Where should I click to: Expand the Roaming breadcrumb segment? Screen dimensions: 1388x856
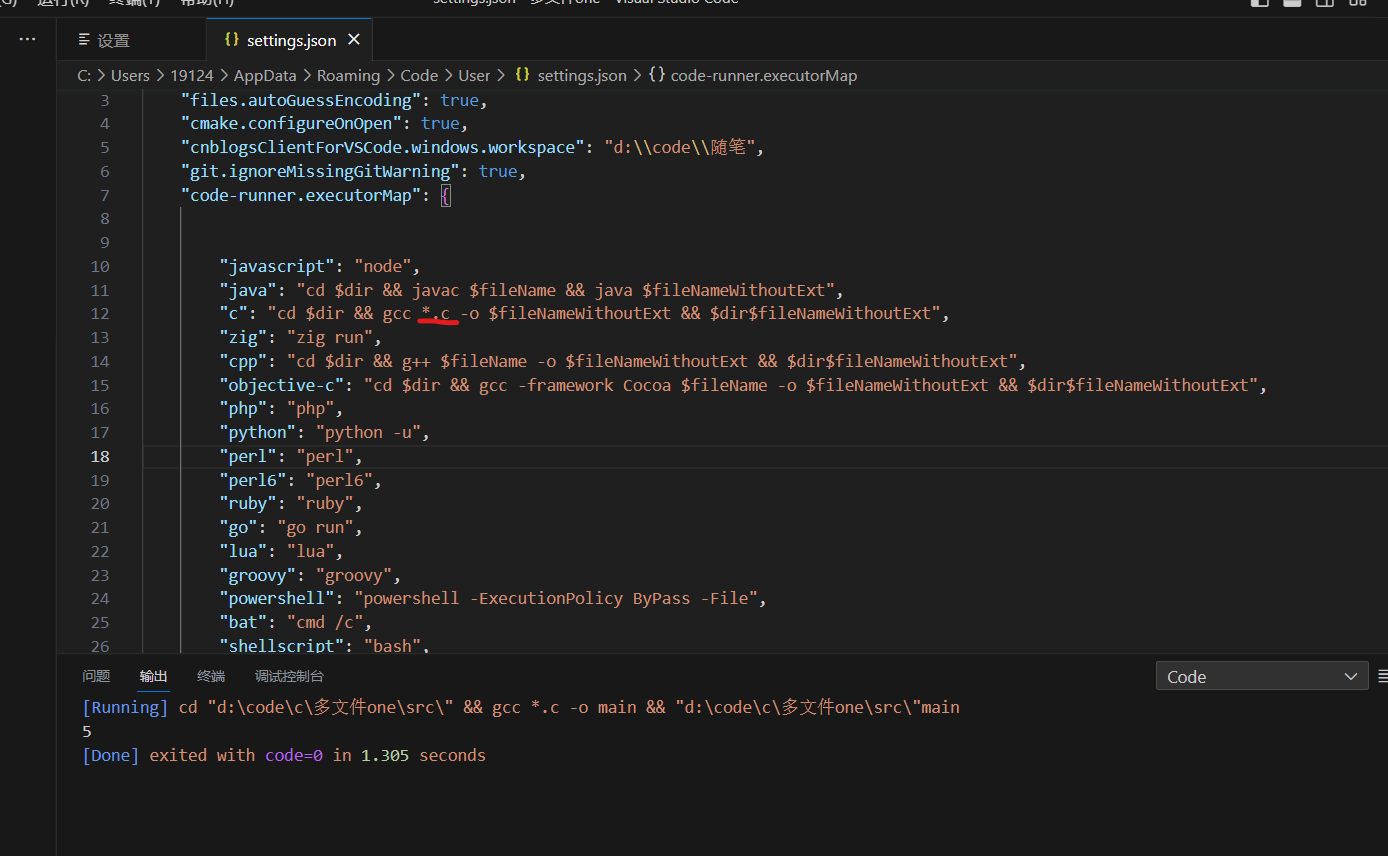click(348, 76)
